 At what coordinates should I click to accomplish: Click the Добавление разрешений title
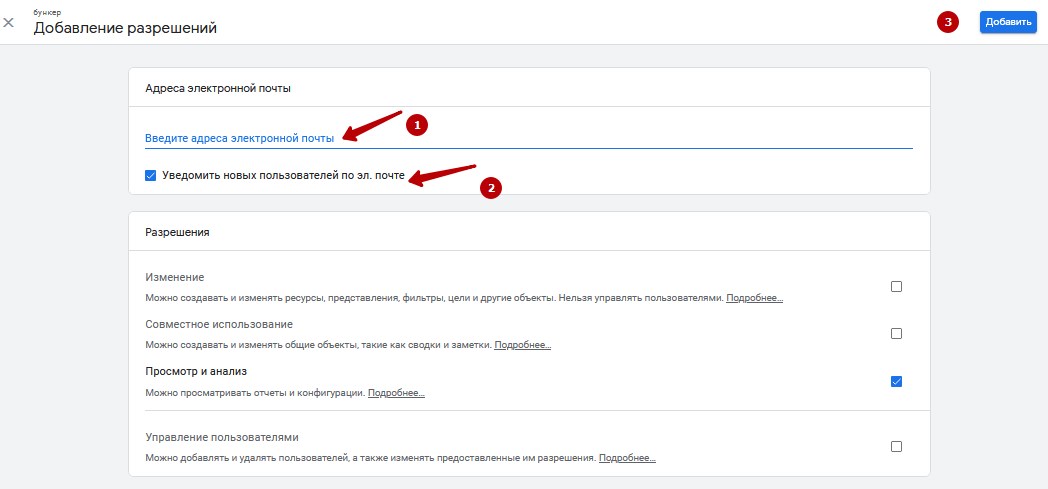pos(125,28)
